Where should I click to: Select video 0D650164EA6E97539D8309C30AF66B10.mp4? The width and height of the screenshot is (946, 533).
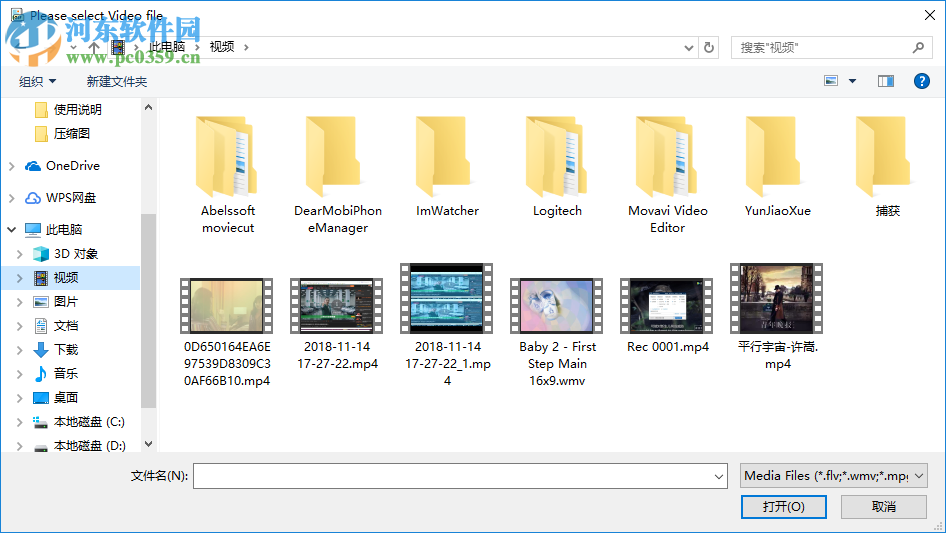(227, 332)
